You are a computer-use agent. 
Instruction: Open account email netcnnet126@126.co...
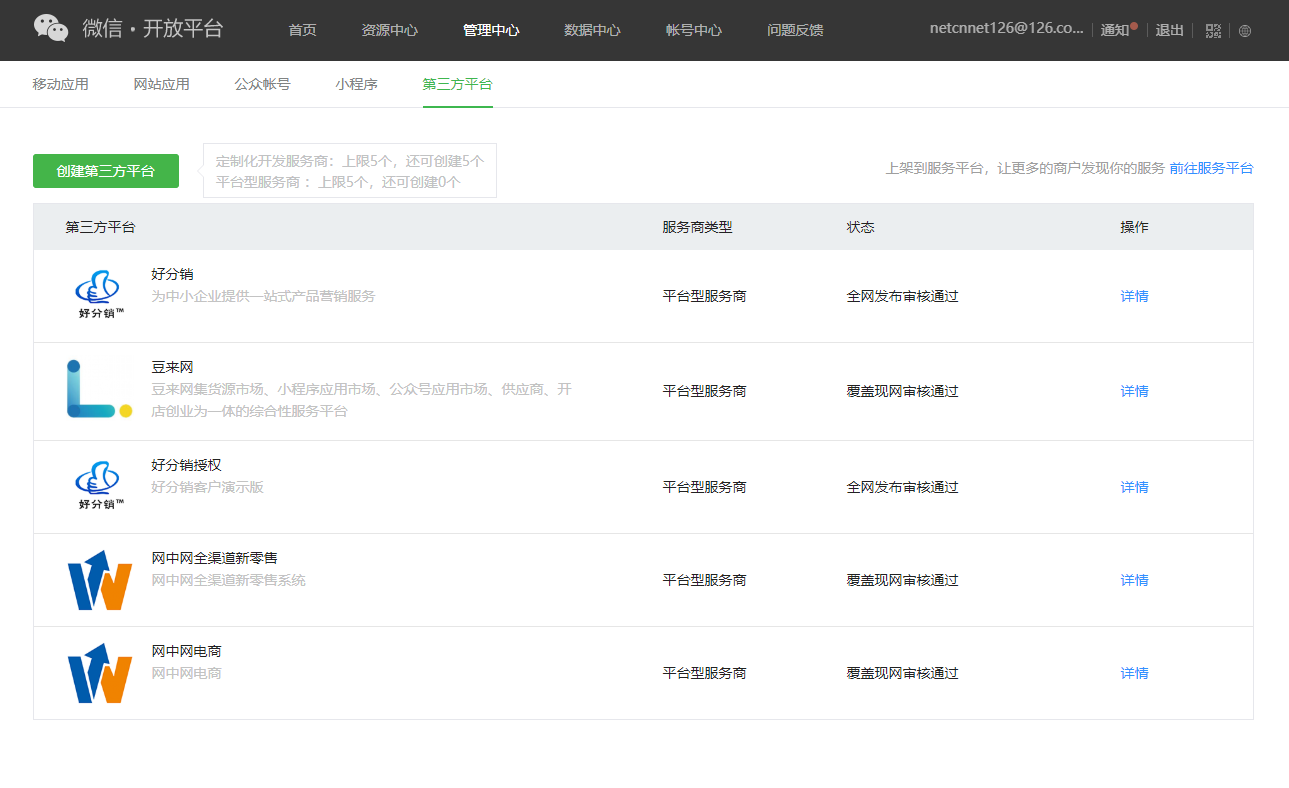click(x=1006, y=29)
